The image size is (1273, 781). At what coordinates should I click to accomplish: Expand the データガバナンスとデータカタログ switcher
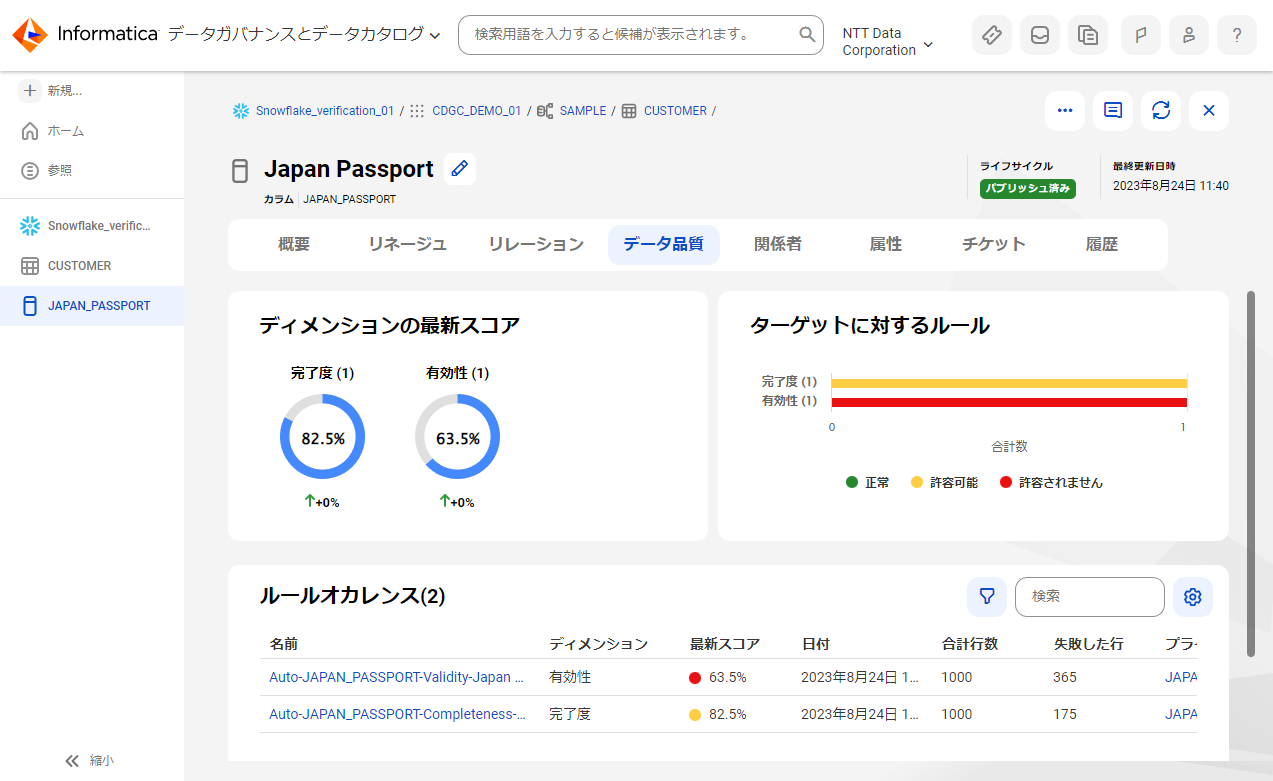pos(434,33)
